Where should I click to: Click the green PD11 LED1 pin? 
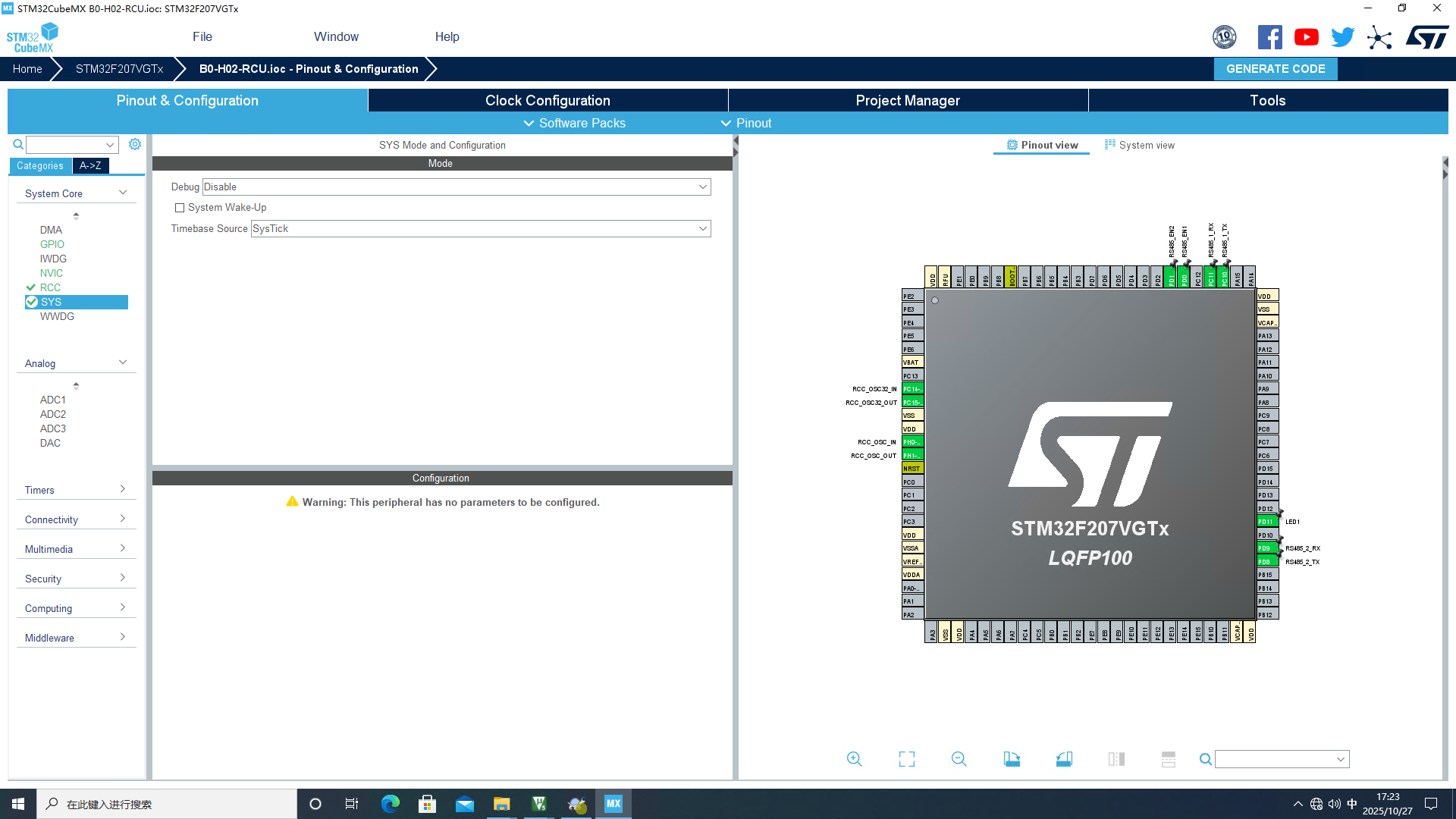coord(1266,522)
